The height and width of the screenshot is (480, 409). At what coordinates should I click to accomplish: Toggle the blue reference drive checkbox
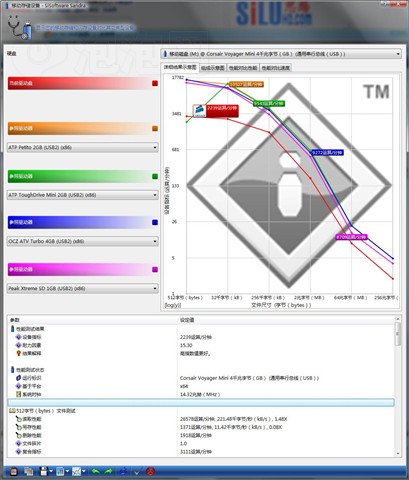click(x=155, y=222)
